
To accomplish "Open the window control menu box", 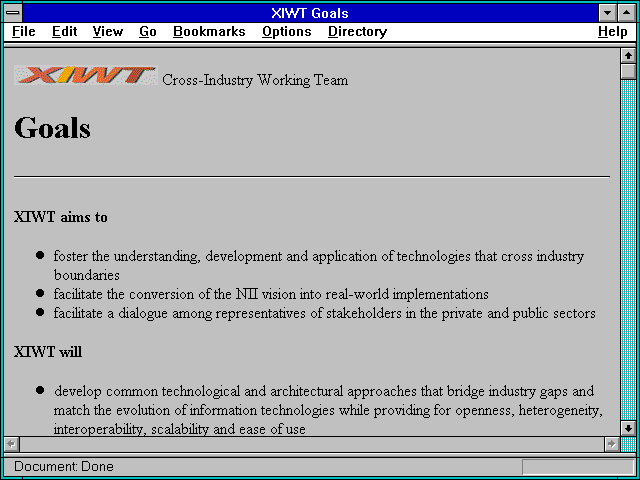I will point(13,13).
